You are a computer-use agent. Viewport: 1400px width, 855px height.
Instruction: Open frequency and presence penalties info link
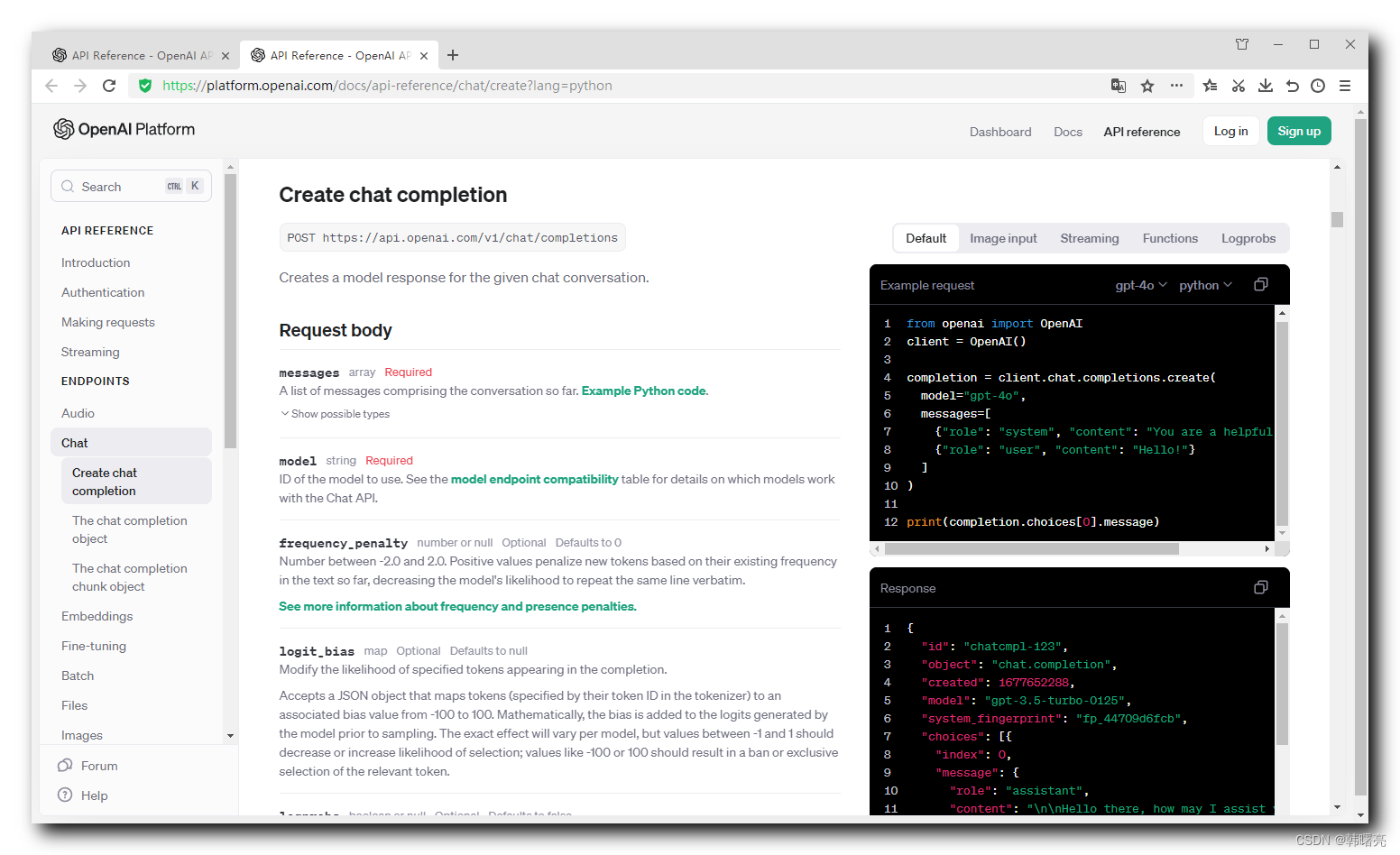[x=457, y=606]
